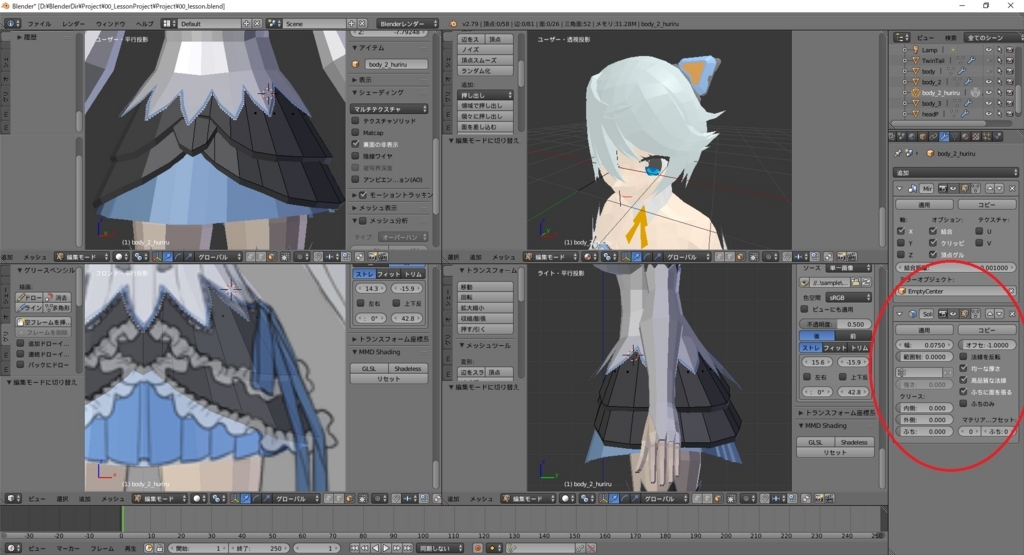Open the info editor type selector

tap(13, 24)
